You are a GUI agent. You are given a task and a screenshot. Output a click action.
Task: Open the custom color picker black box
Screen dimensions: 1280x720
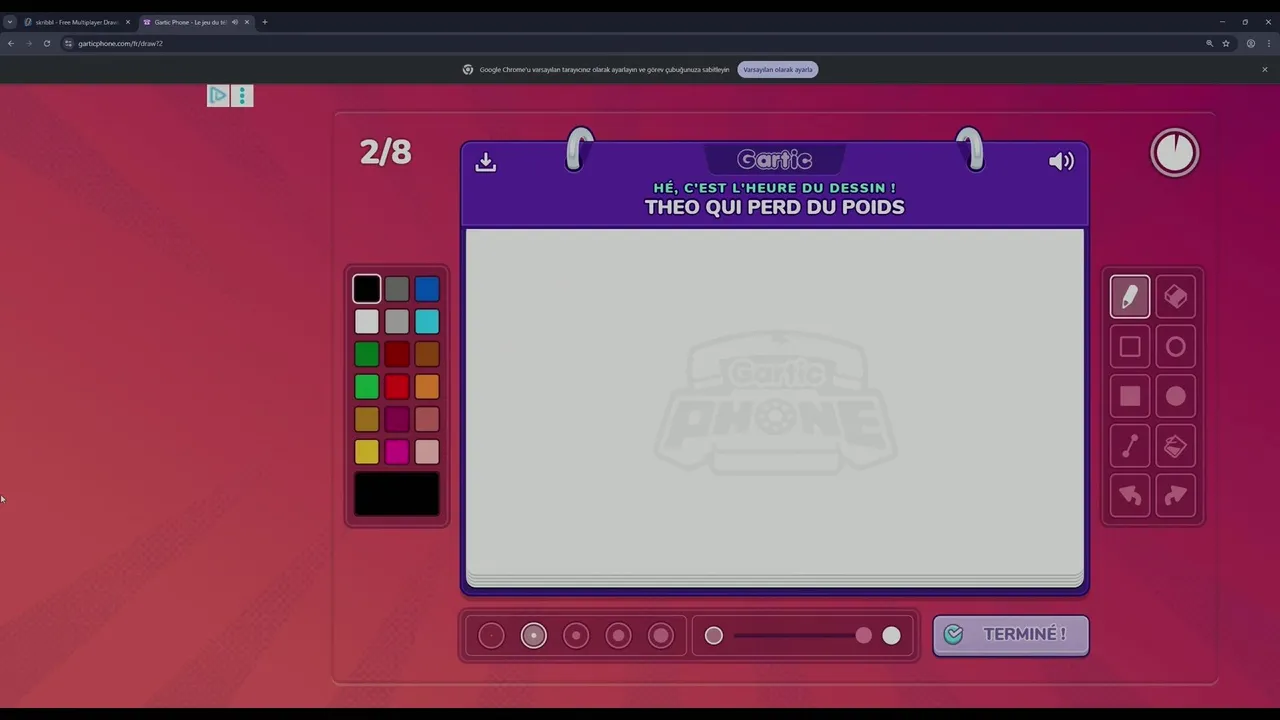(x=397, y=494)
